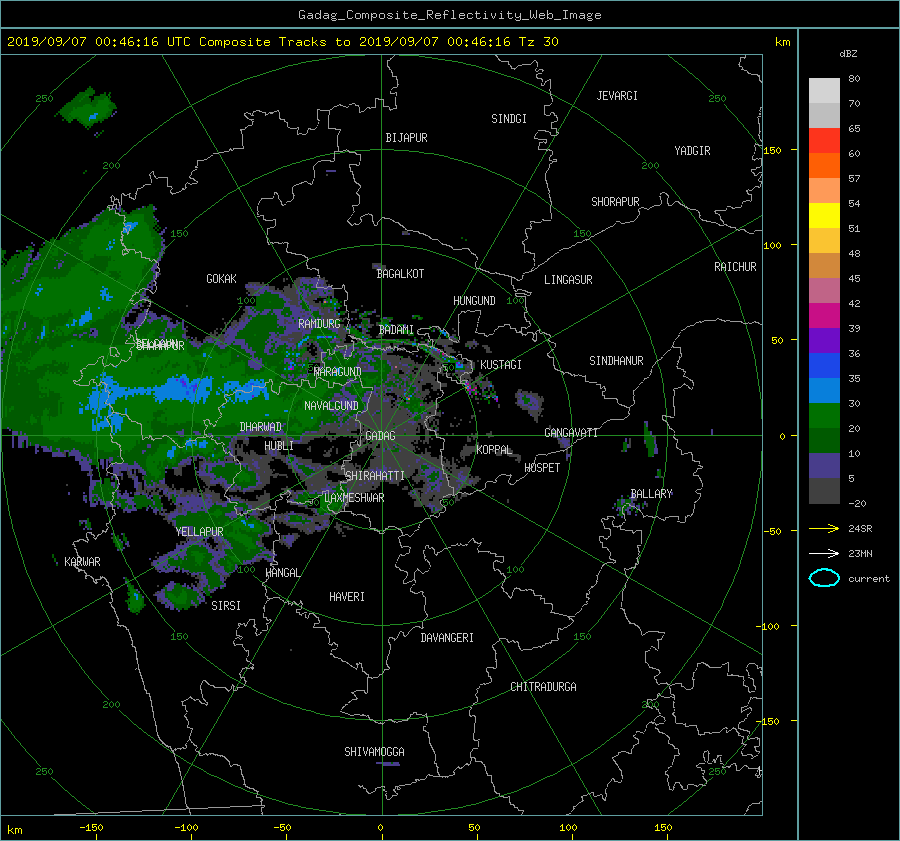Click the BALLARY city label
Image resolution: width=900 pixels, height=841 pixels.
(x=651, y=494)
